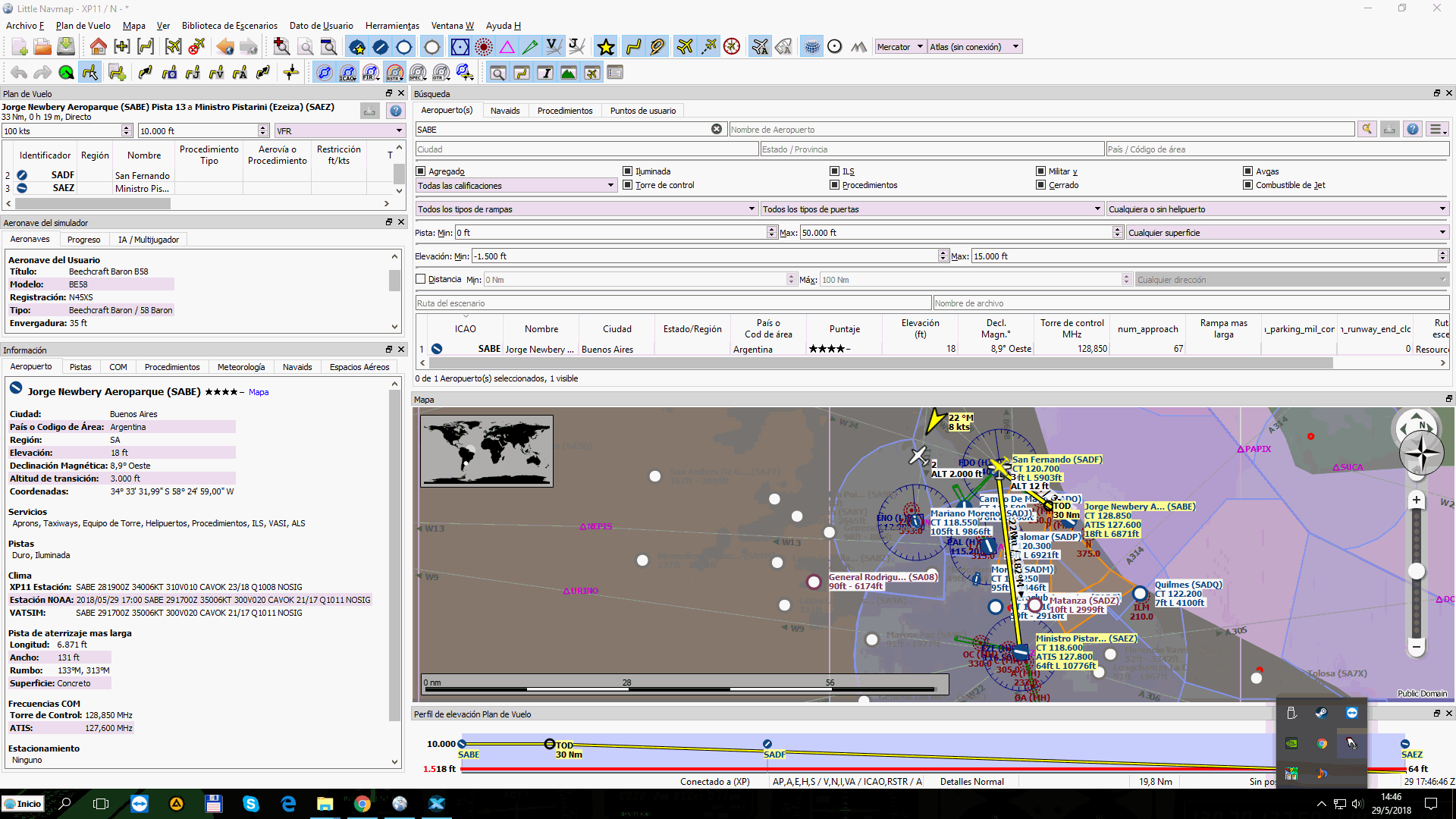This screenshot has height=819, width=1456.
Task: Open the Progreso tab
Action: click(x=83, y=240)
